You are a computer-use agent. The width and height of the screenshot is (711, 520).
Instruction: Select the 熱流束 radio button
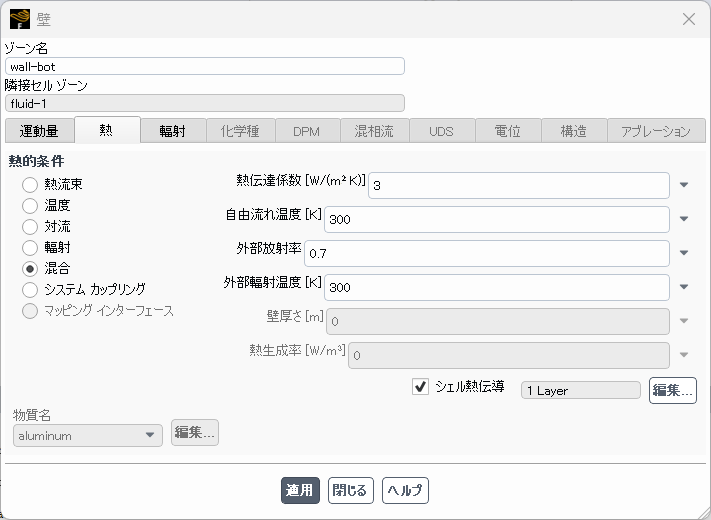[x=30, y=185]
